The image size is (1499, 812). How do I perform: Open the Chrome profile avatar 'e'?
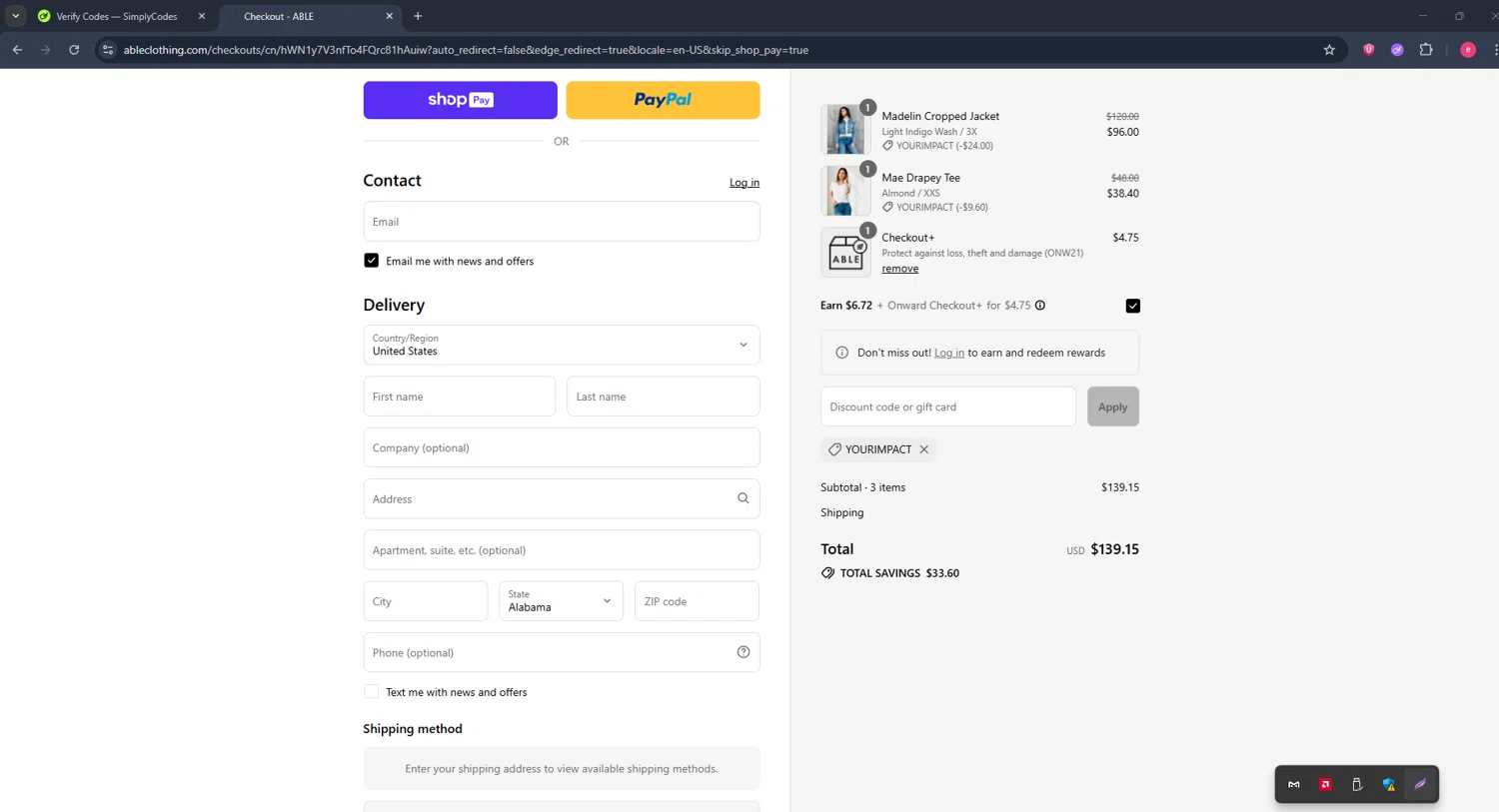pos(1468,50)
